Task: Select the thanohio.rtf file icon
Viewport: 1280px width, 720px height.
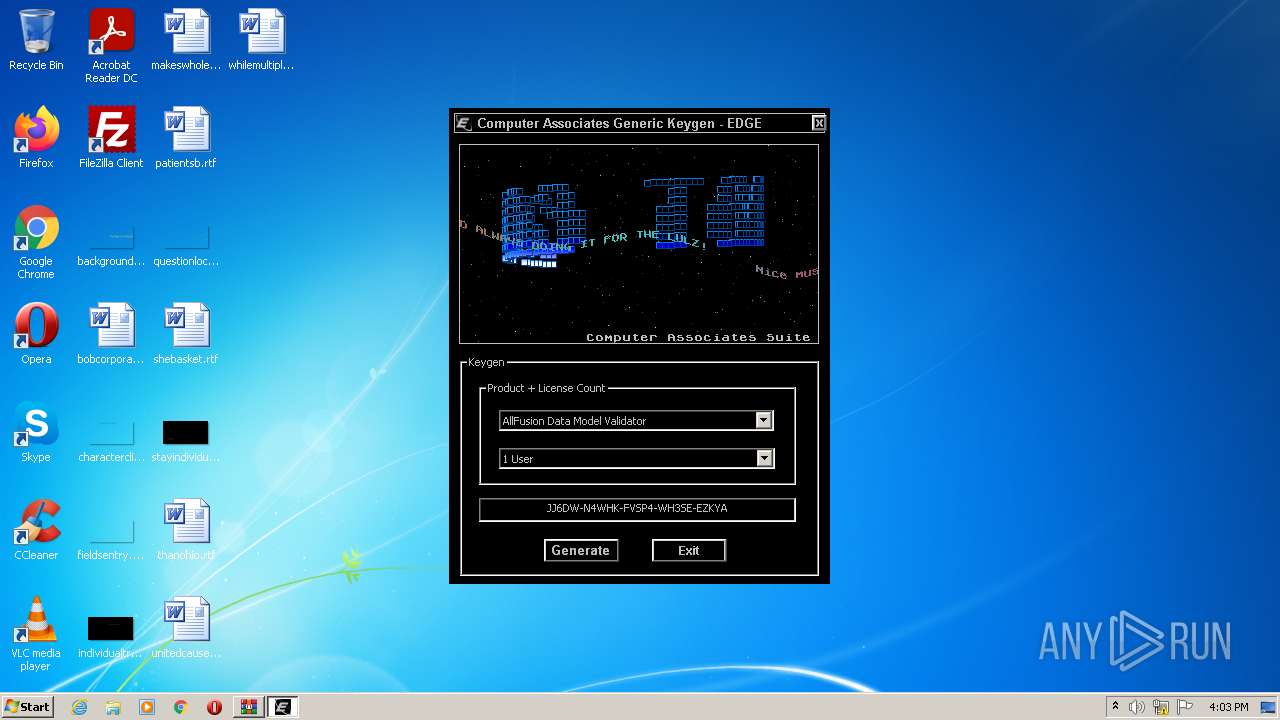Action: (x=186, y=530)
